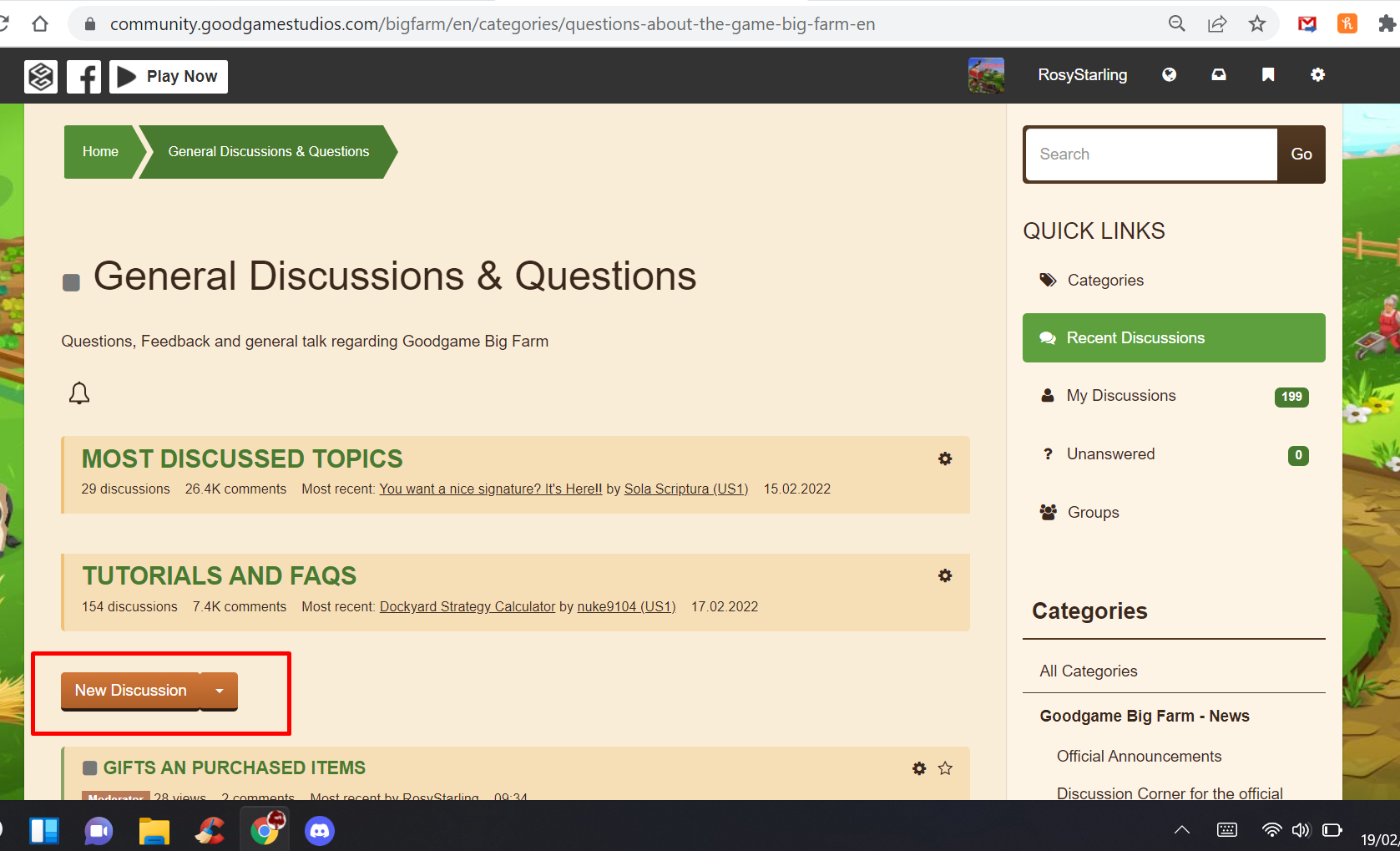The height and width of the screenshot is (851, 1400).
Task: Click the Go search button
Action: 1301,154
